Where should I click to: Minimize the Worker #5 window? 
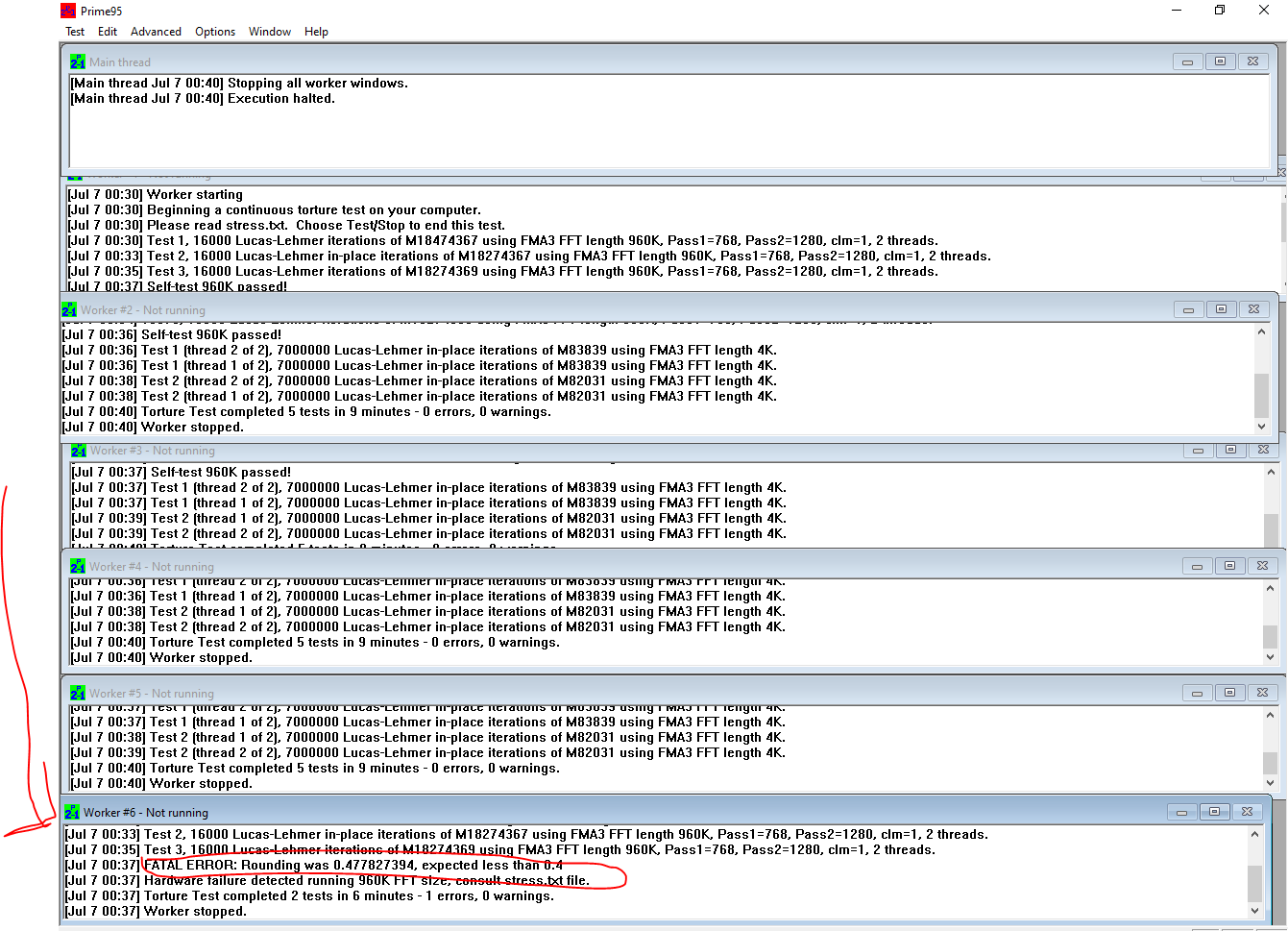click(x=1197, y=693)
